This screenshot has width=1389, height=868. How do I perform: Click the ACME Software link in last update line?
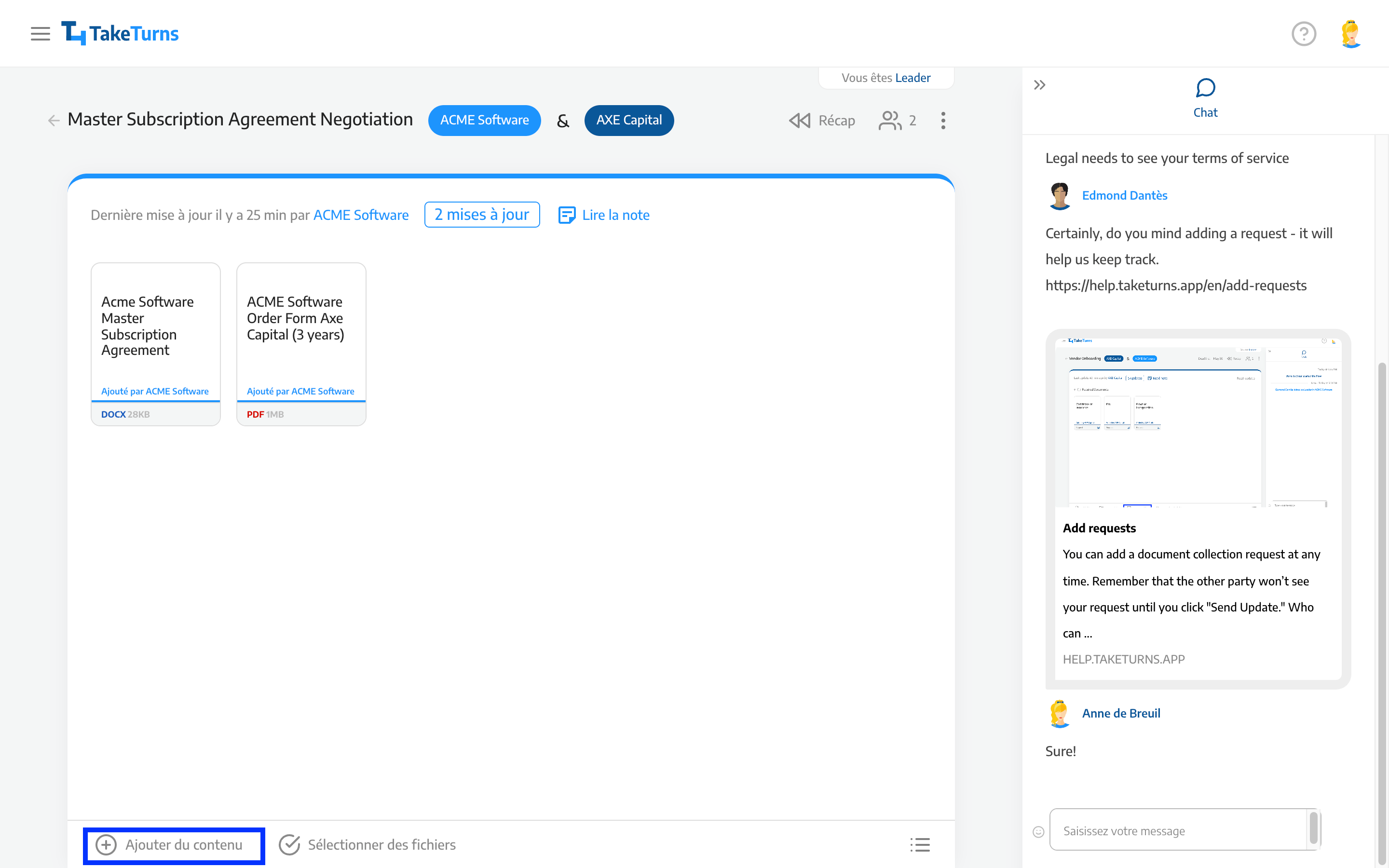tap(361, 215)
